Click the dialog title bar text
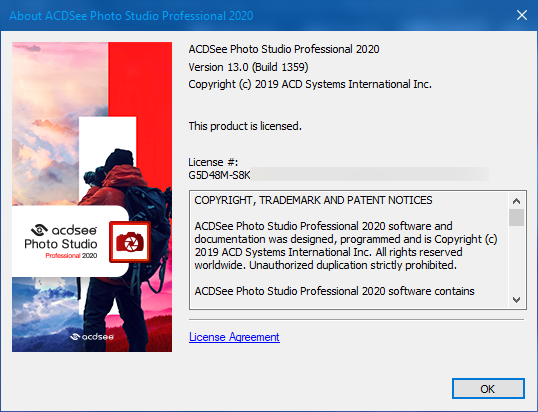This screenshot has height=412, width=538. pyautogui.click(x=131, y=16)
